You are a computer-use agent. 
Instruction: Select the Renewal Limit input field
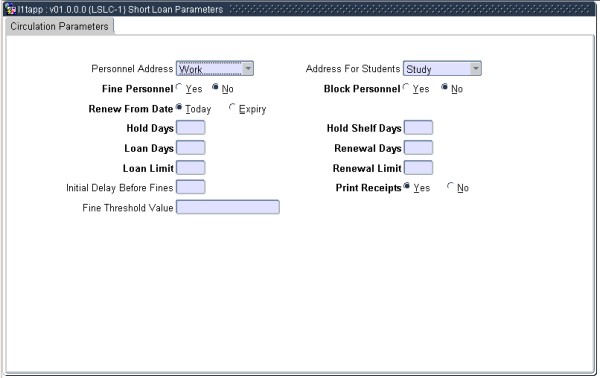point(418,168)
